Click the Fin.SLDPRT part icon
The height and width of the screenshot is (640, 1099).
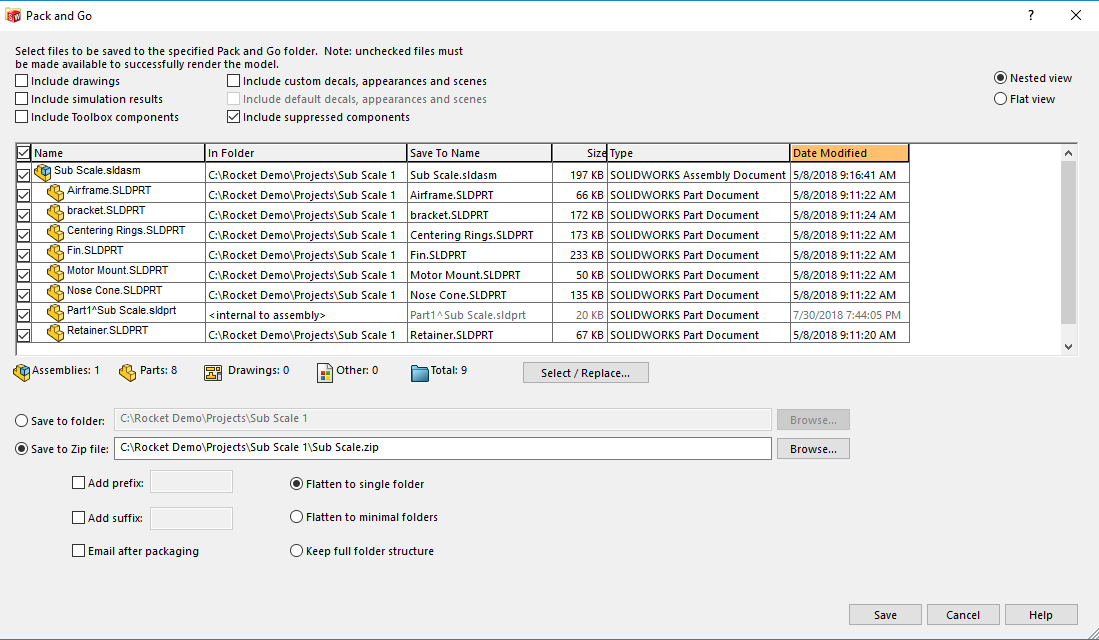coord(55,252)
